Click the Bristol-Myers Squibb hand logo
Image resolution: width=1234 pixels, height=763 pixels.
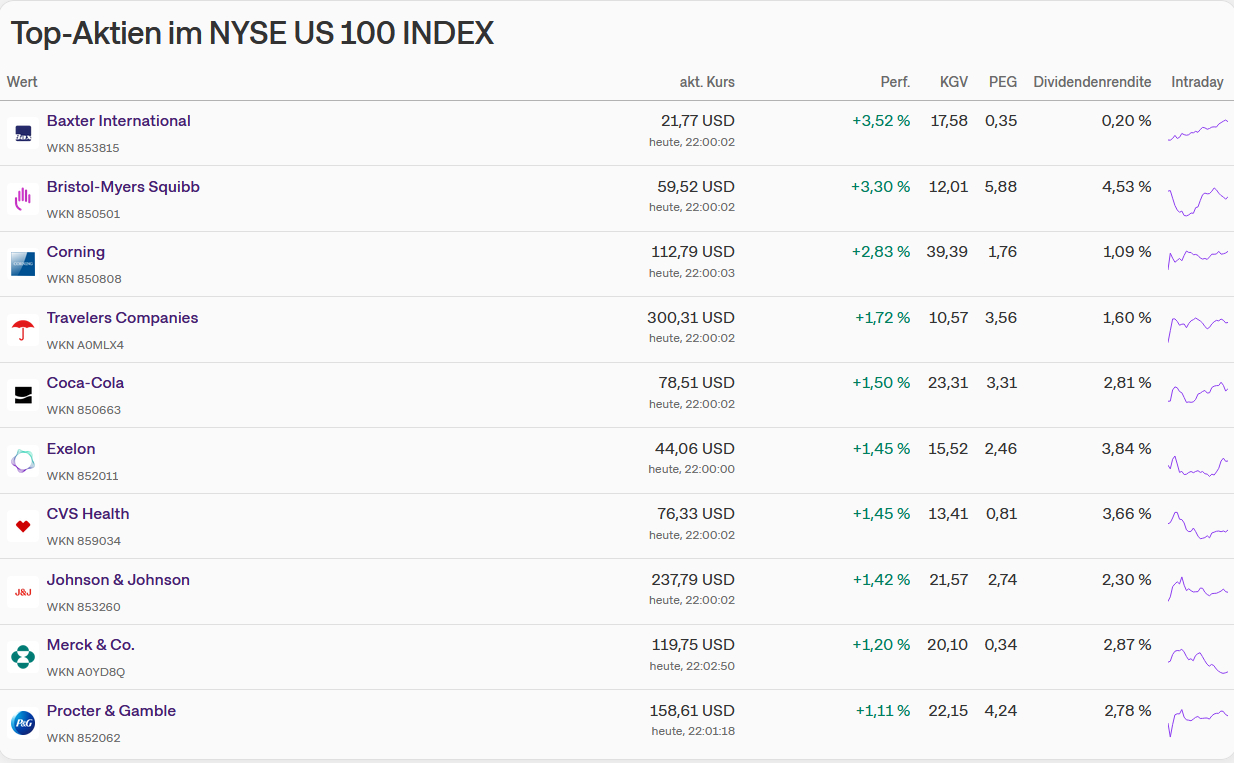click(x=23, y=199)
